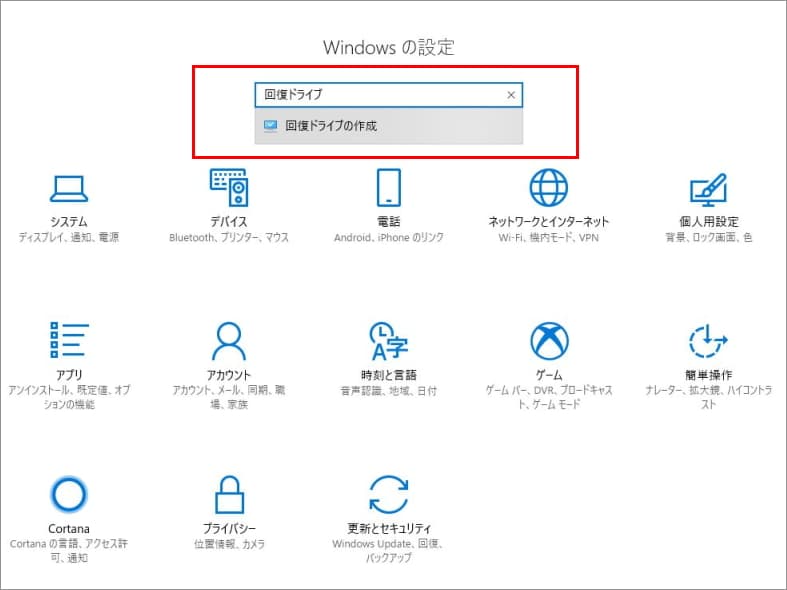The width and height of the screenshot is (787, 590).
Task: Select the 回復ドライブの作成 search suggestion
Action: (x=388, y=126)
